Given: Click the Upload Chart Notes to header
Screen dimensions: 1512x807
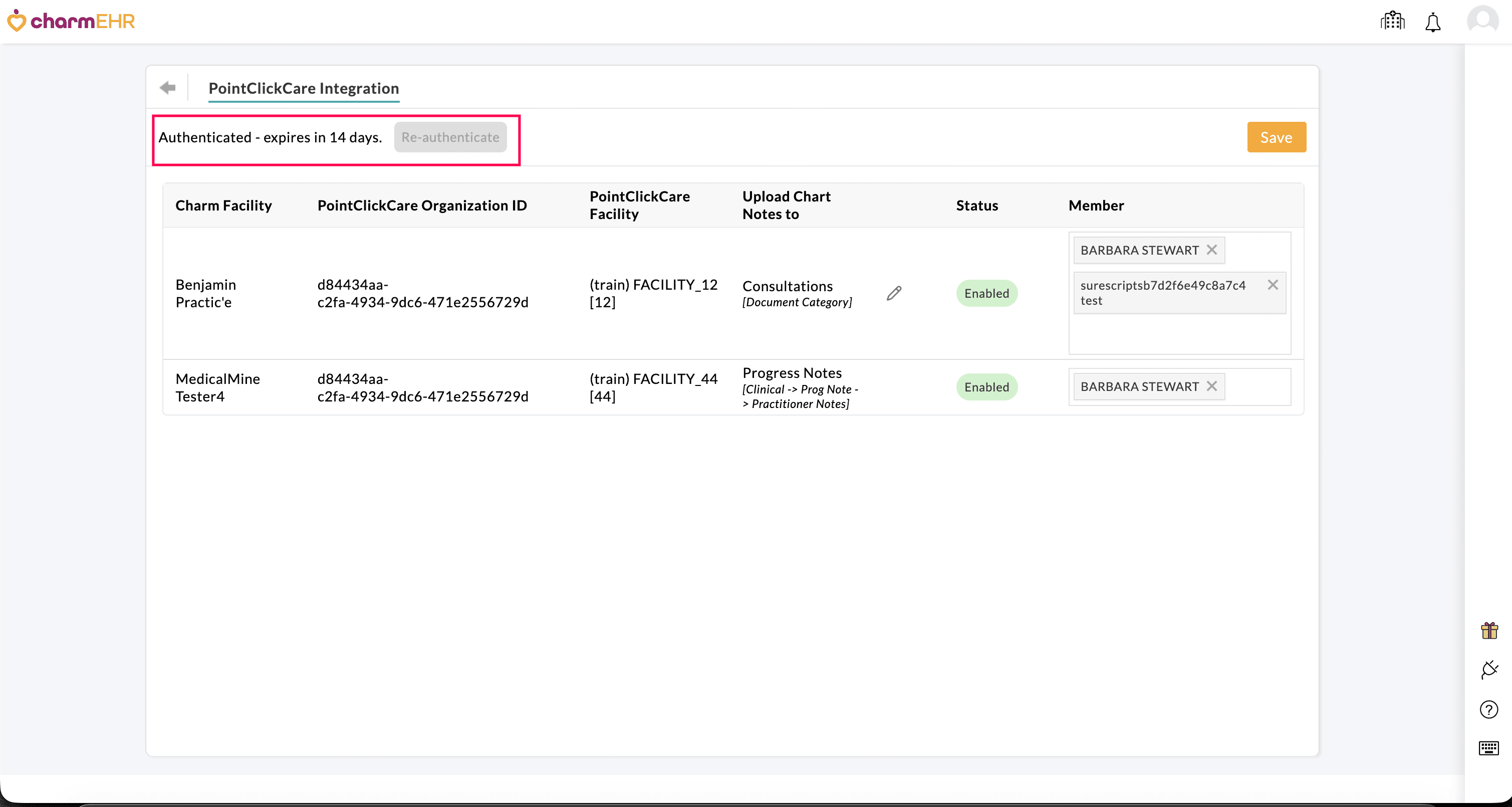Looking at the screenshot, I should [x=787, y=205].
